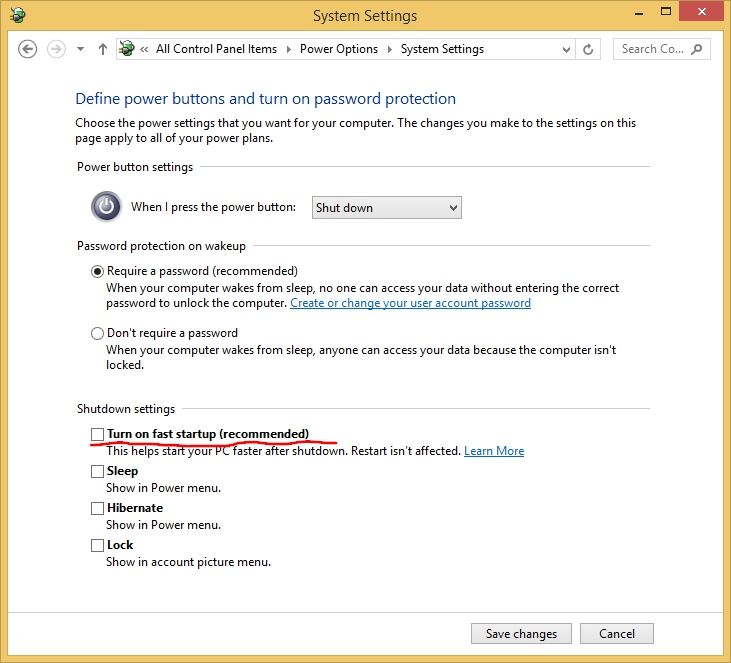Viewport: 731px width, 663px height.
Task: Click 'Password protection on wakeup' label
Action: pyautogui.click(x=161, y=246)
